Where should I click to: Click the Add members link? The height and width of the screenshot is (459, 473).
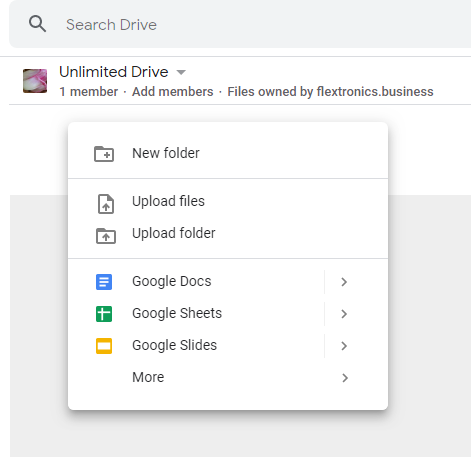(x=173, y=92)
